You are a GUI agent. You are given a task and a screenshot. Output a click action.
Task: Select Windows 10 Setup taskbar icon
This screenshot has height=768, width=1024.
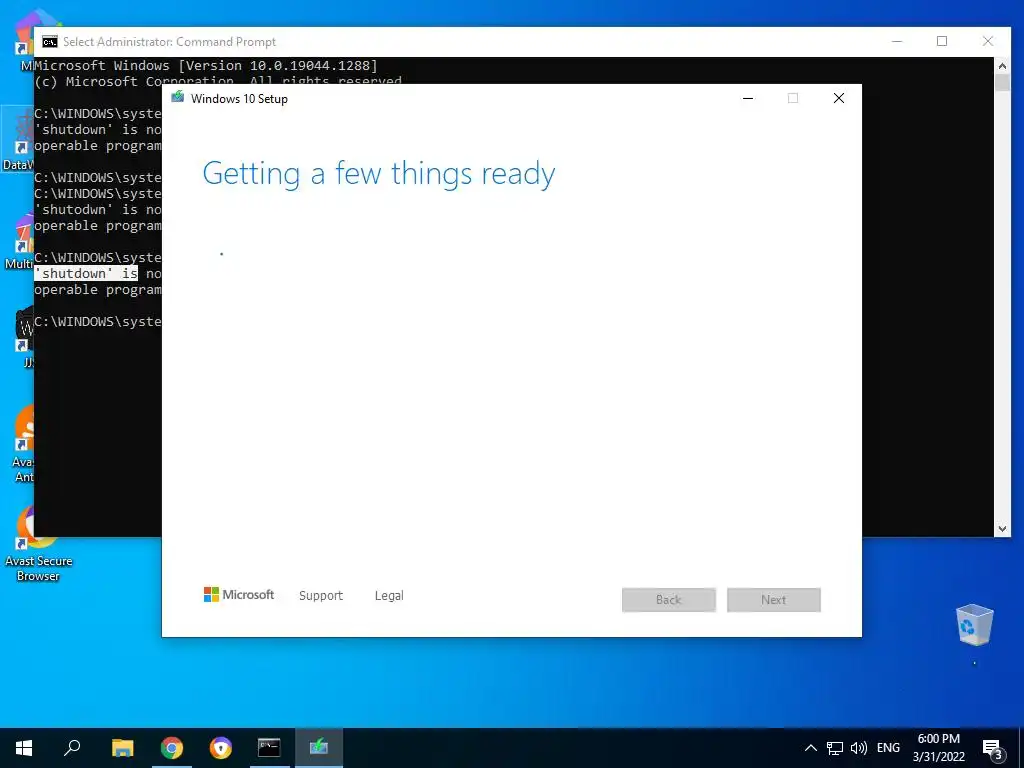319,748
